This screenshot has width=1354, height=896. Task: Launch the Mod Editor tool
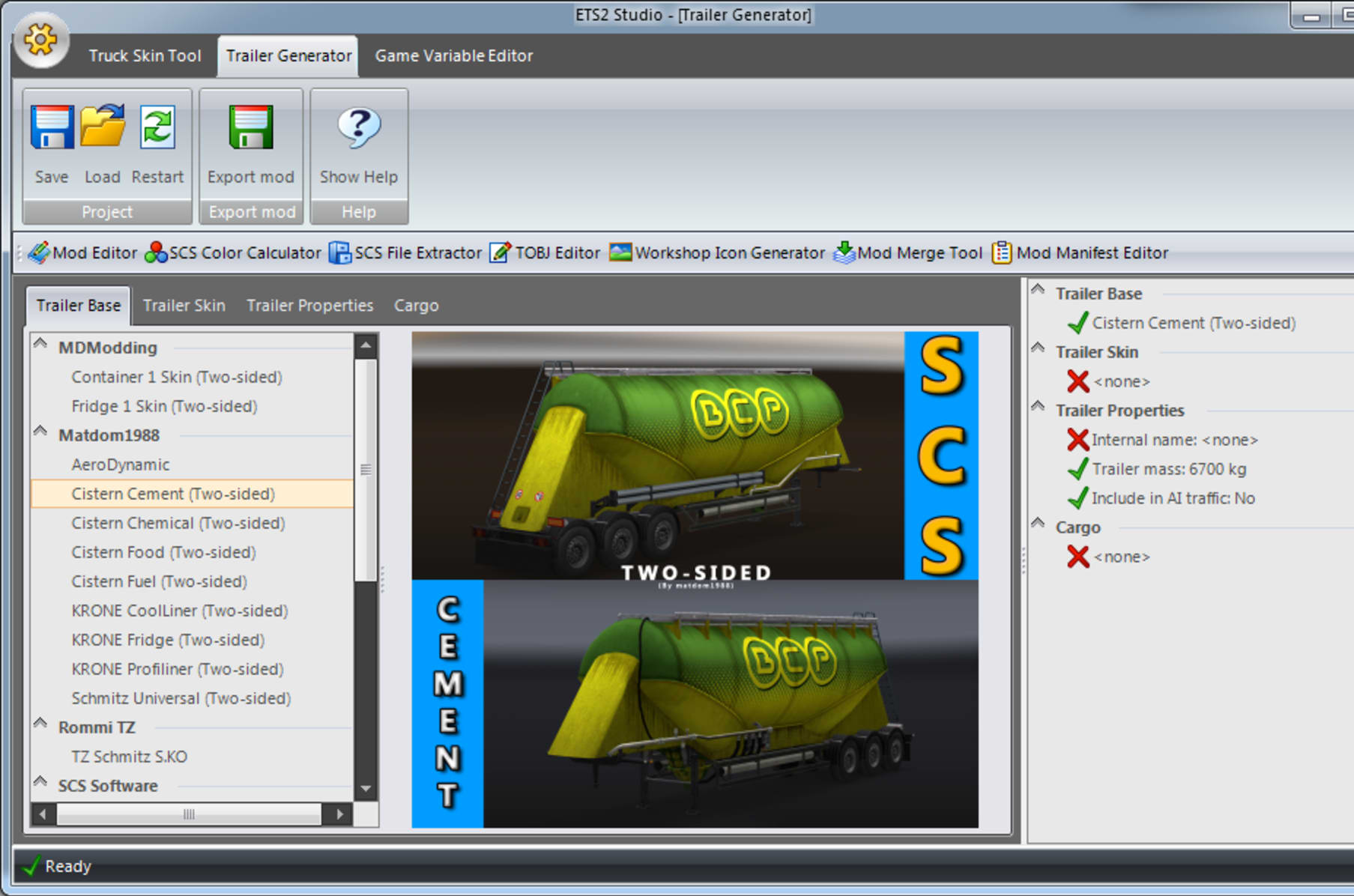[82, 252]
